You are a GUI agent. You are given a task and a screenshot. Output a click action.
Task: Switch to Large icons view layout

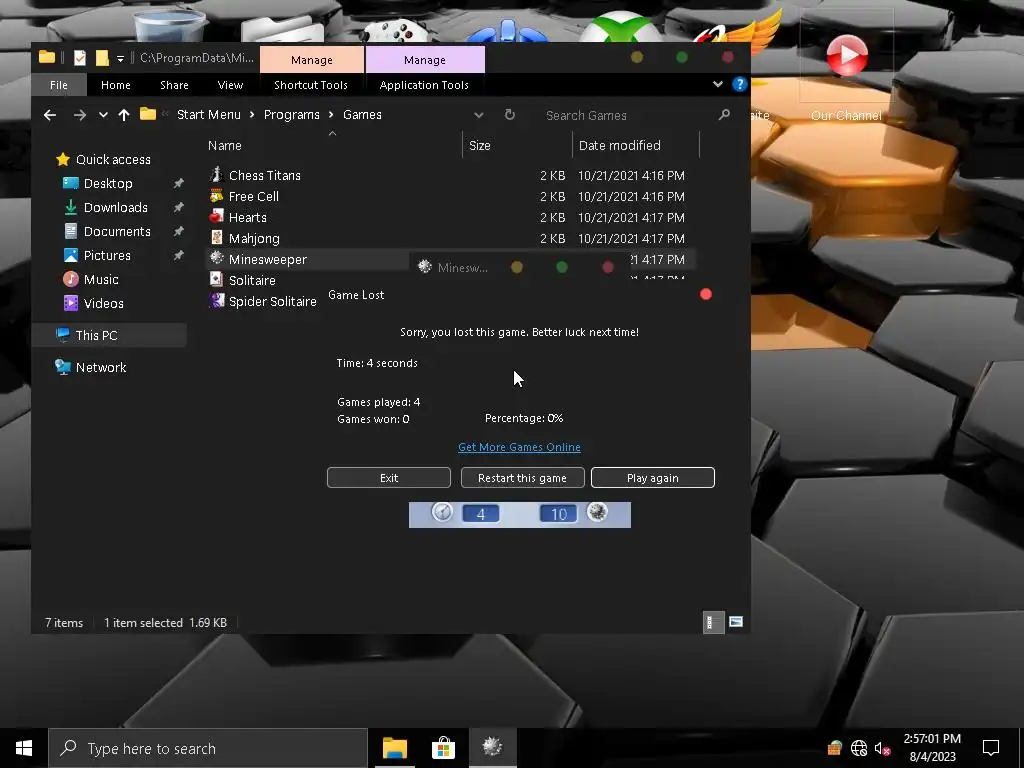click(x=736, y=622)
